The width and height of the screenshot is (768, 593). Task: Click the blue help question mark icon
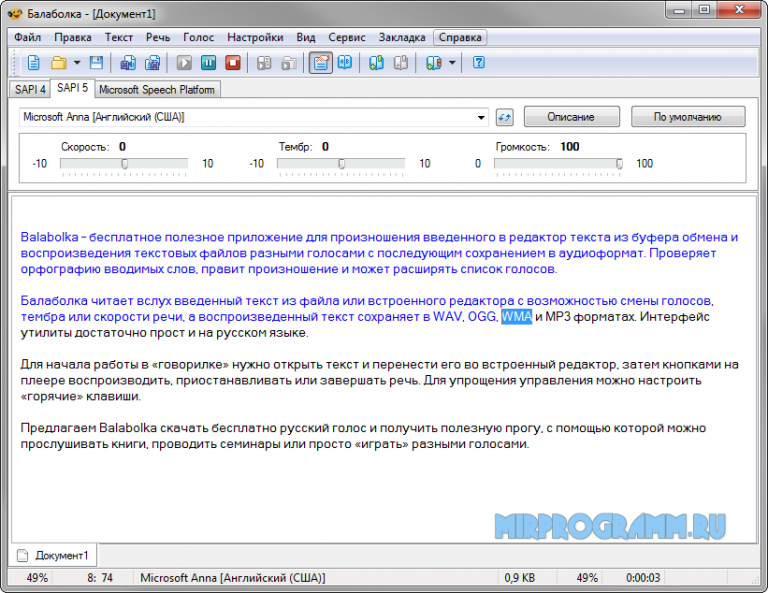(478, 63)
